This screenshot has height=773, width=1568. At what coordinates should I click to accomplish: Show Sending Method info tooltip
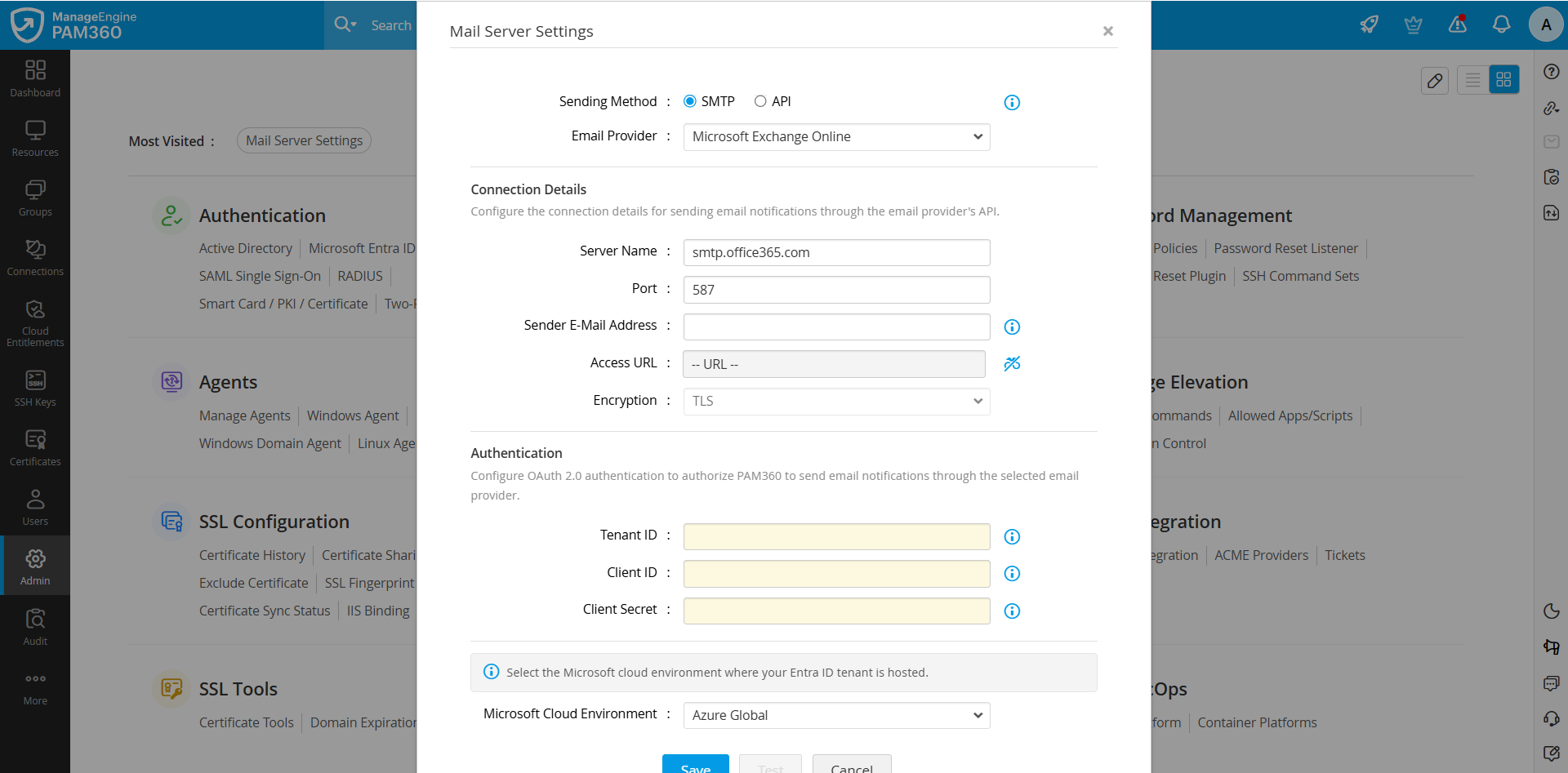1012,103
